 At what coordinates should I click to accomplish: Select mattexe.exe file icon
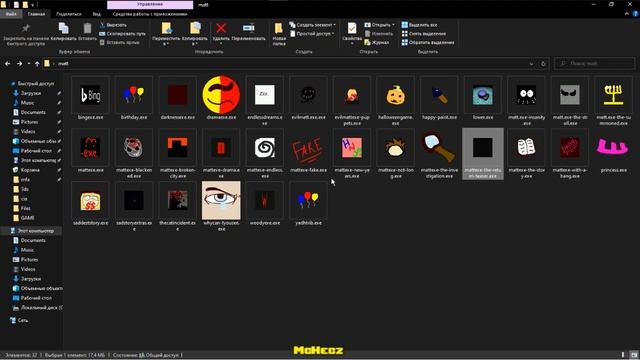pos(90,151)
